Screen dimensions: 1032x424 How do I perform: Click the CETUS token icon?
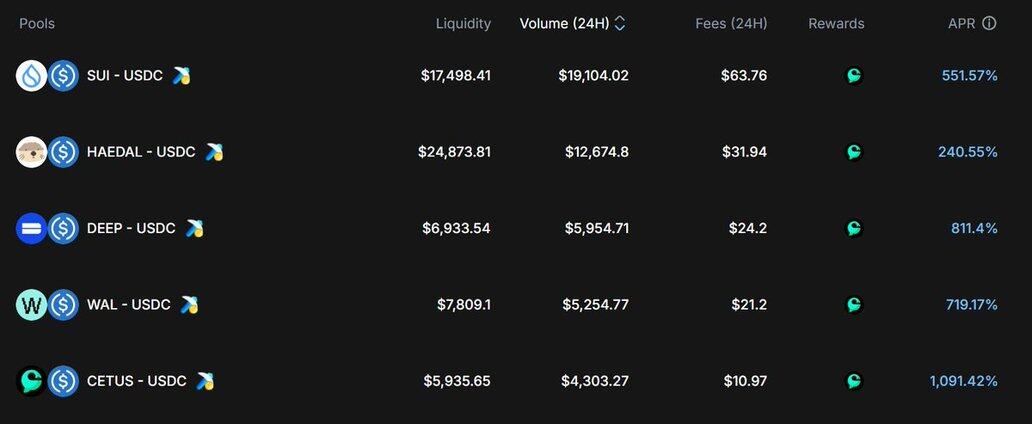tap(31, 381)
